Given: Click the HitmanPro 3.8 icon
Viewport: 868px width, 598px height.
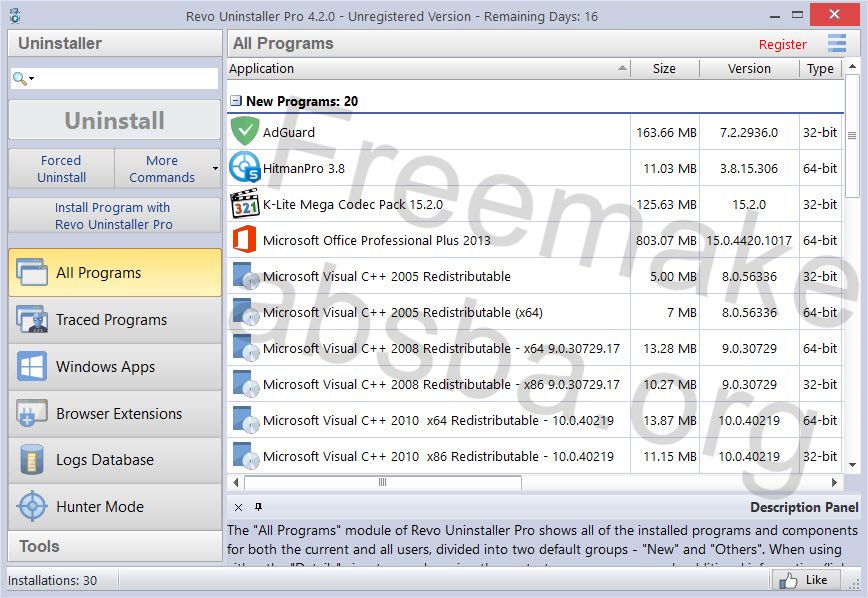Looking at the screenshot, I should pos(245,167).
